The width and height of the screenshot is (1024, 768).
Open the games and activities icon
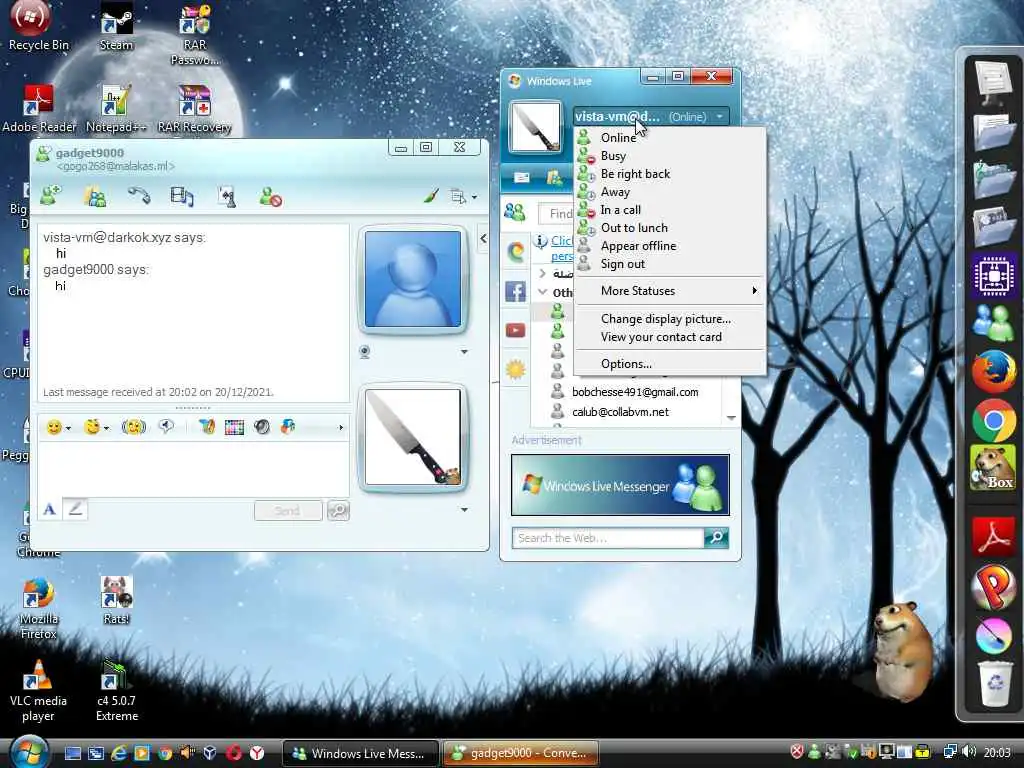coord(226,197)
